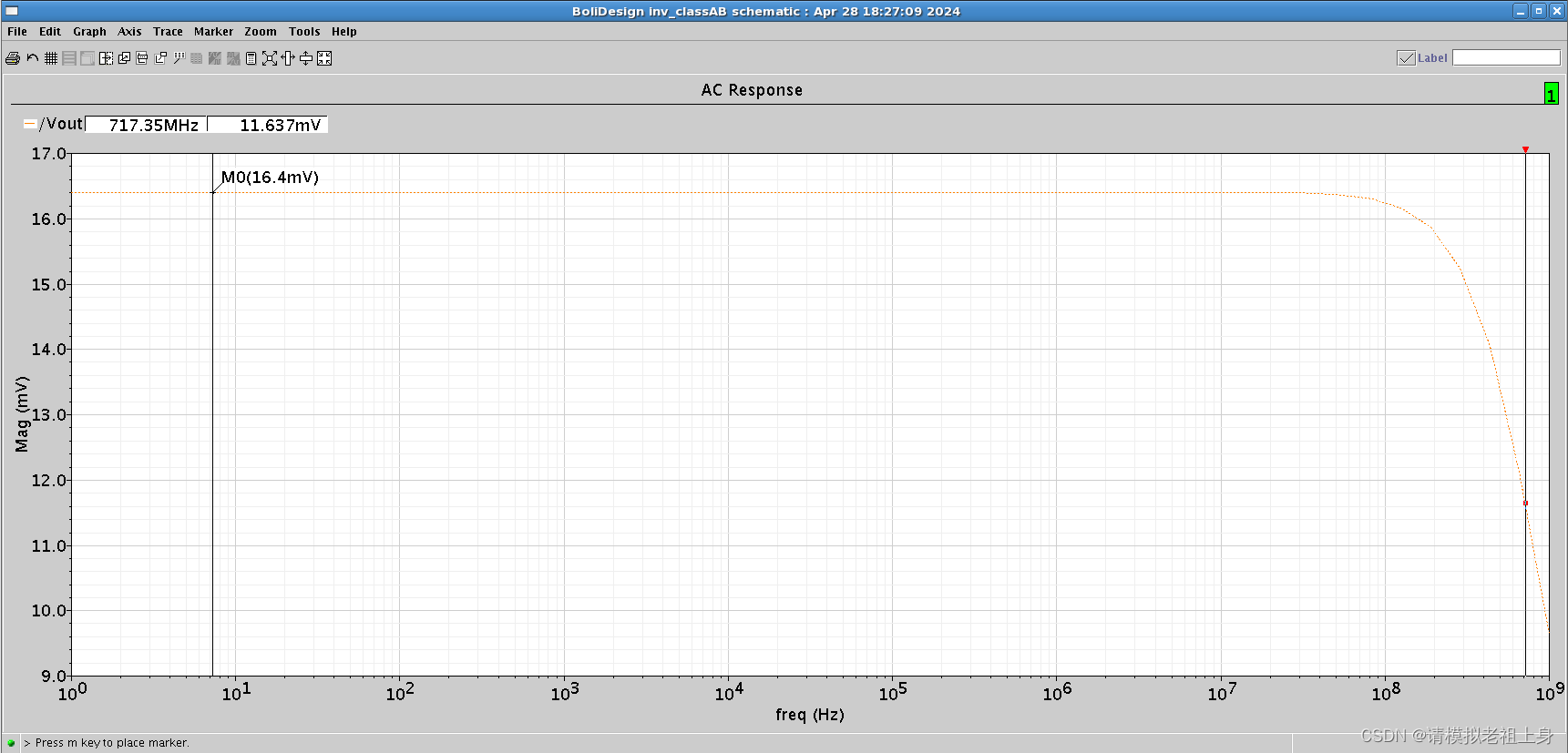
Task: Click the 13.0 y-axis tick label
Action: [x=49, y=415]
